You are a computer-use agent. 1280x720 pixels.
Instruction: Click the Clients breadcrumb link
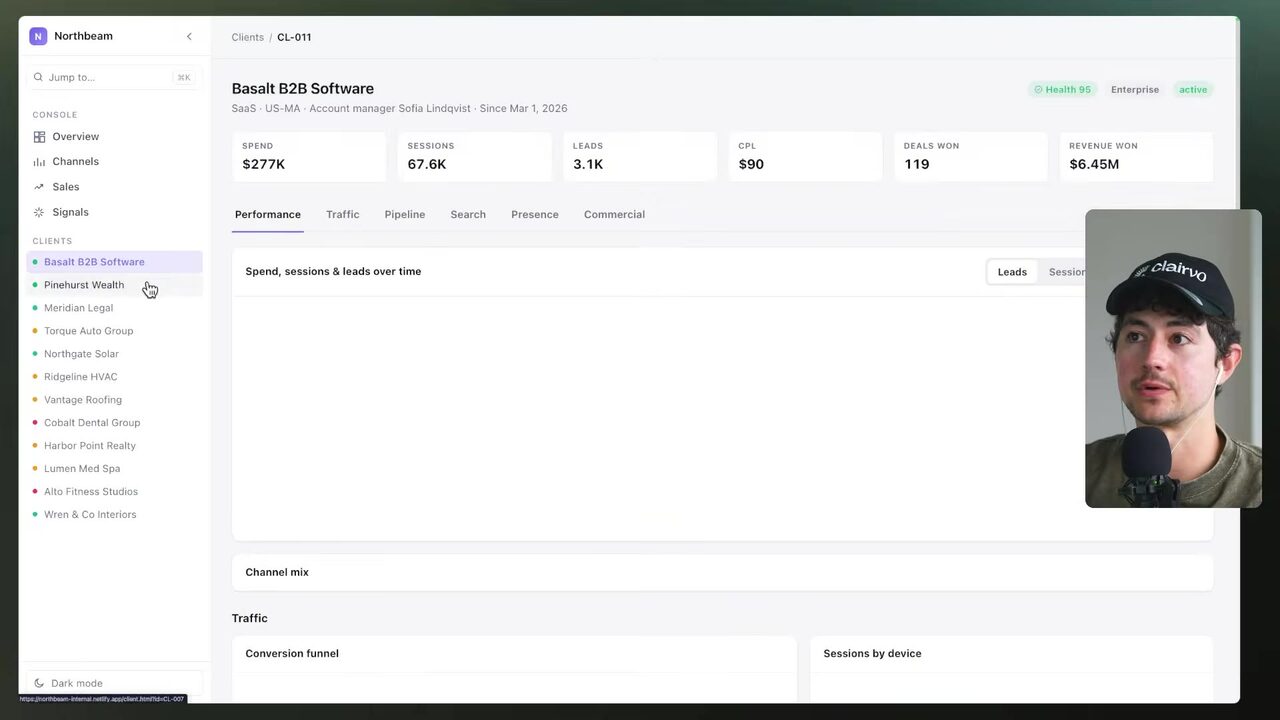point(248,37)
